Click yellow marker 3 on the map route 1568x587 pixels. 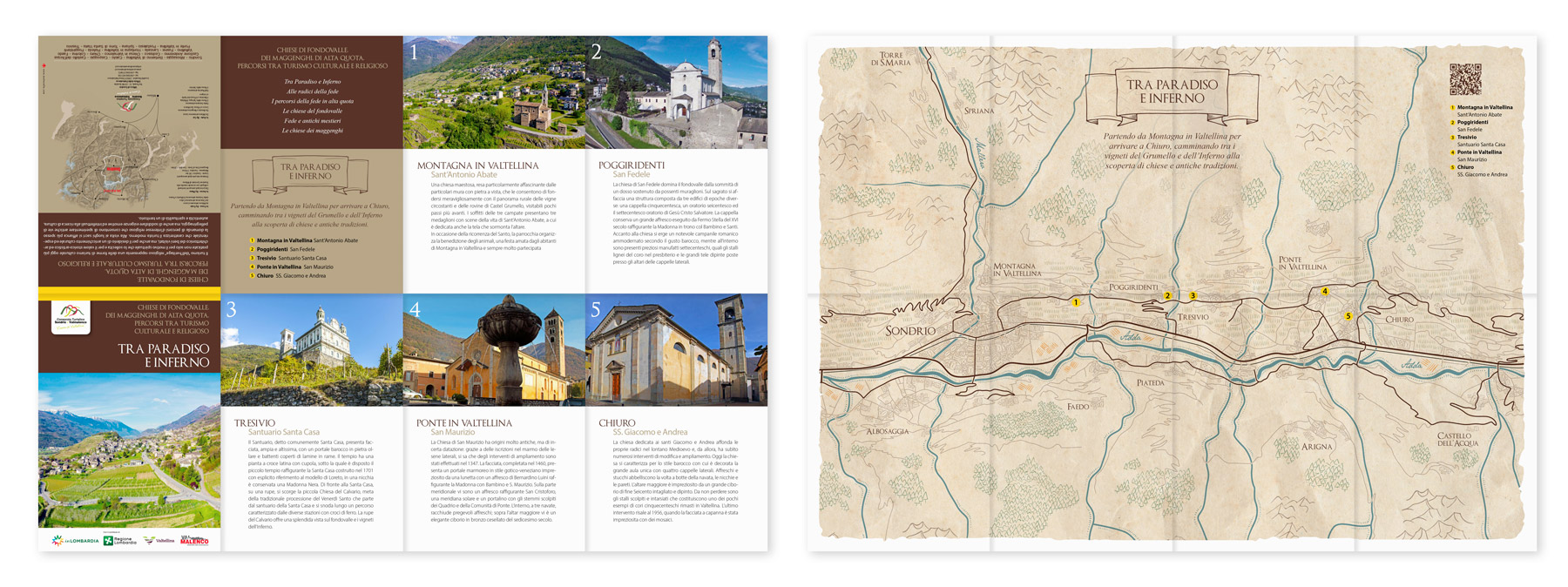pos(1193,296)
